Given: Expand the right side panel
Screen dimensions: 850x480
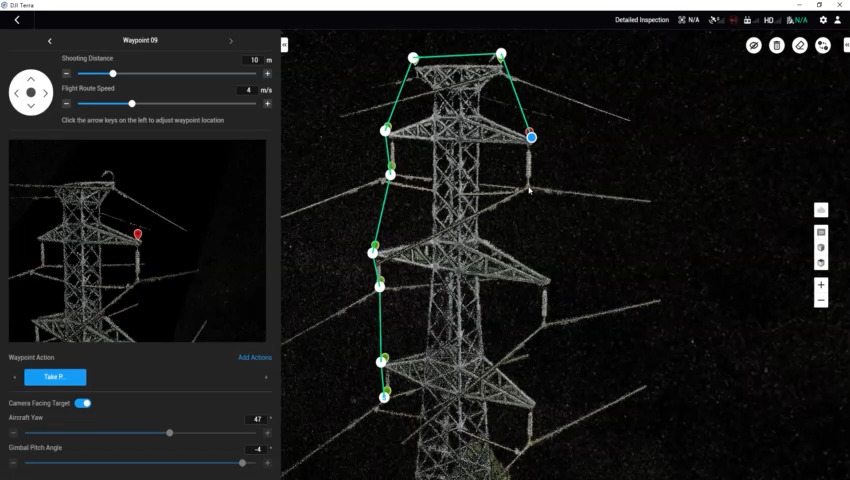Looking at the screenshot, I should coord(846,45).
